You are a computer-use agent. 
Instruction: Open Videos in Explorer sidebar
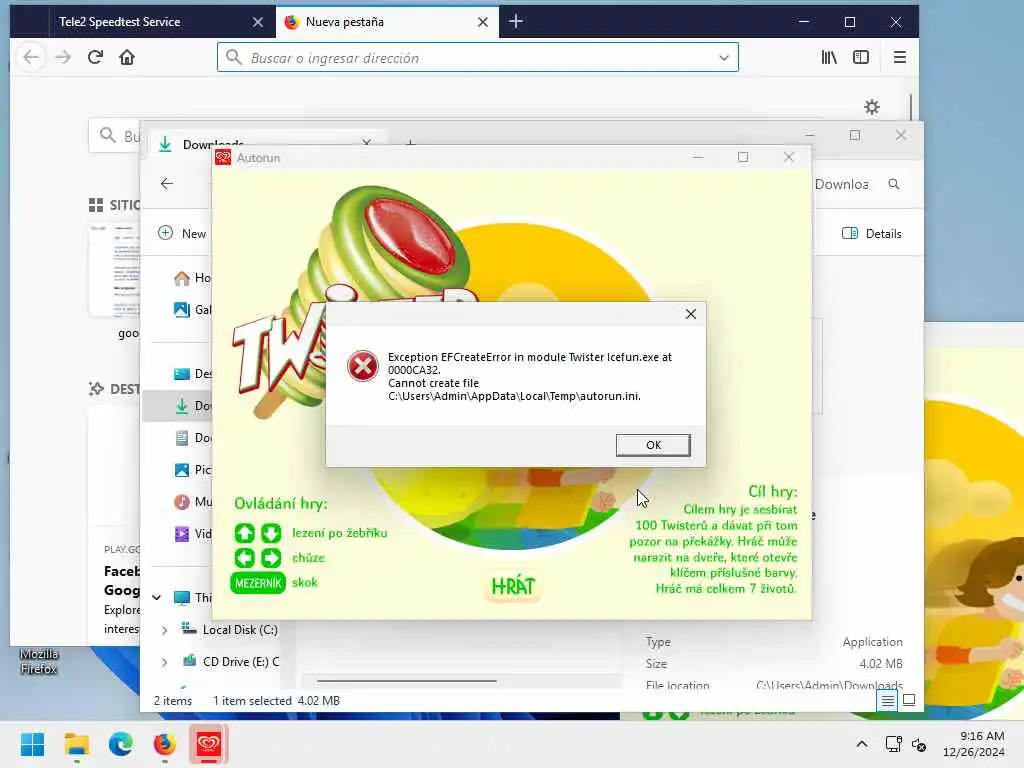(193, 534)
